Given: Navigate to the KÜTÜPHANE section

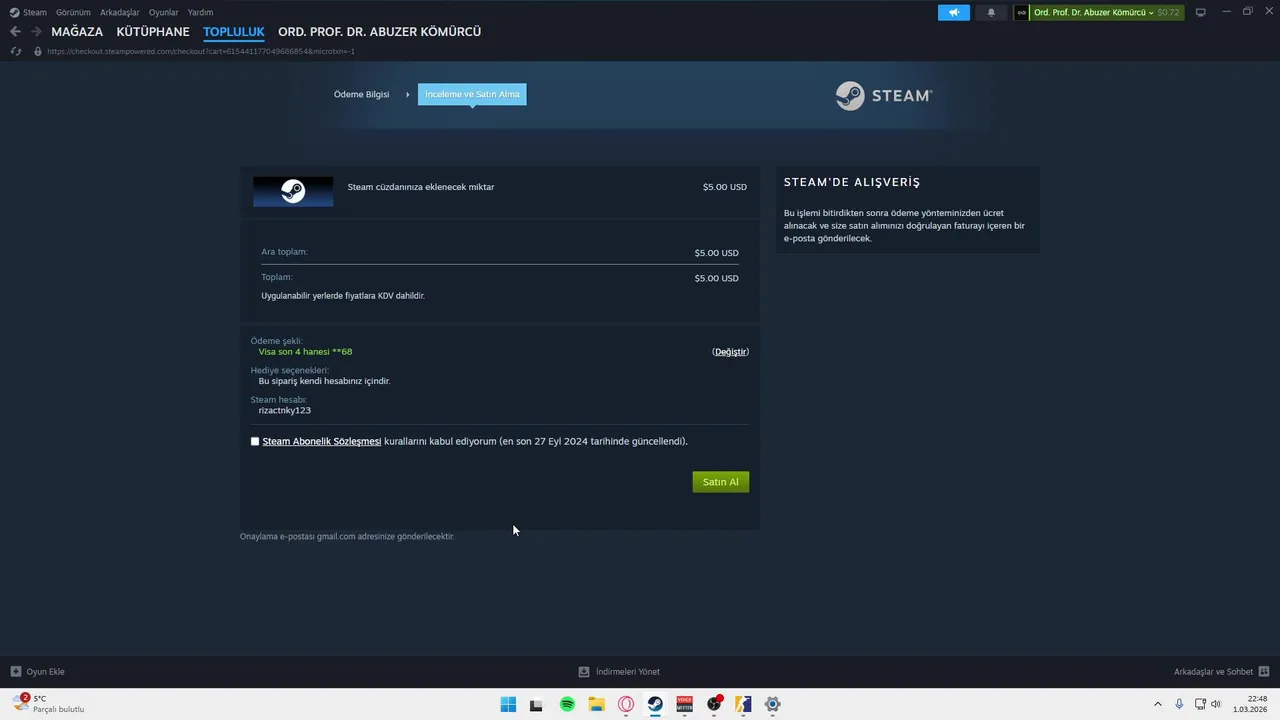Looking at the screenshot, I should click(153, 32).
